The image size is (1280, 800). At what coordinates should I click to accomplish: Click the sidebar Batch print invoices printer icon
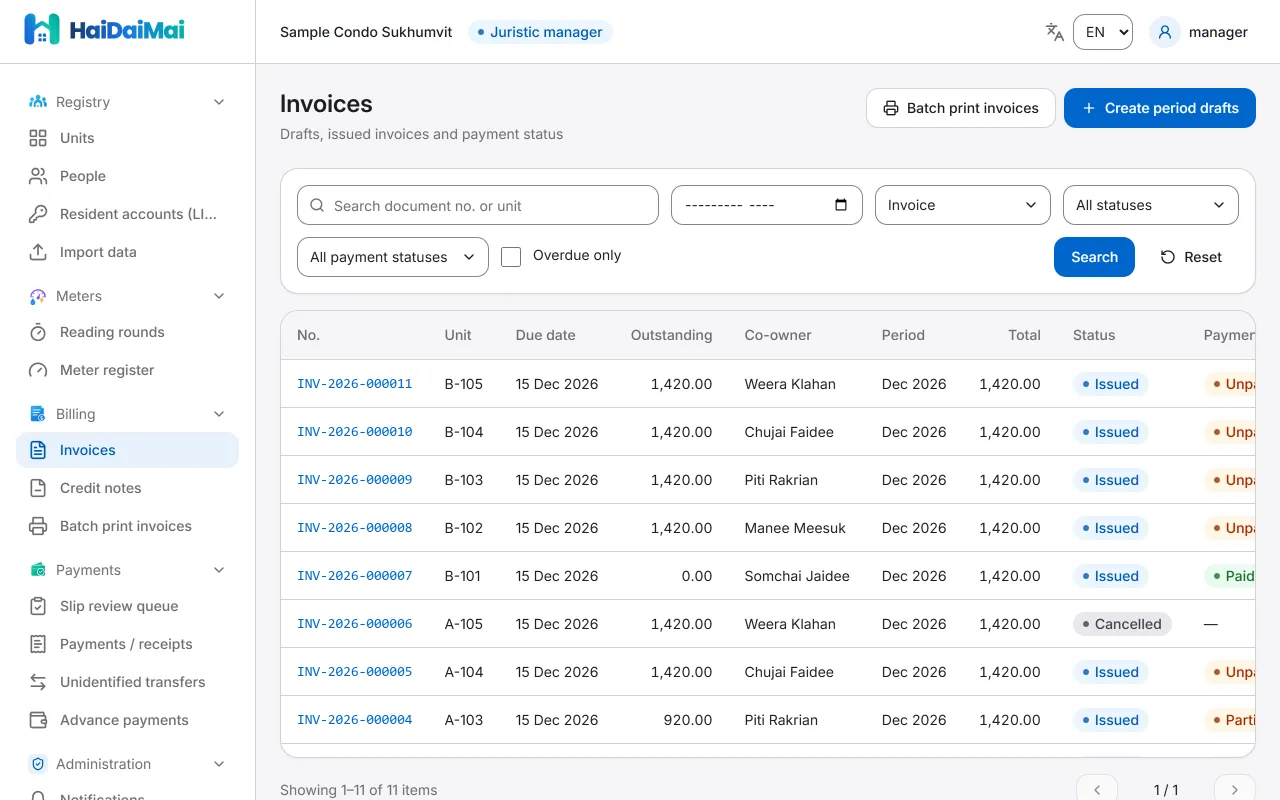pyautogui.click(x=38, y=526)
